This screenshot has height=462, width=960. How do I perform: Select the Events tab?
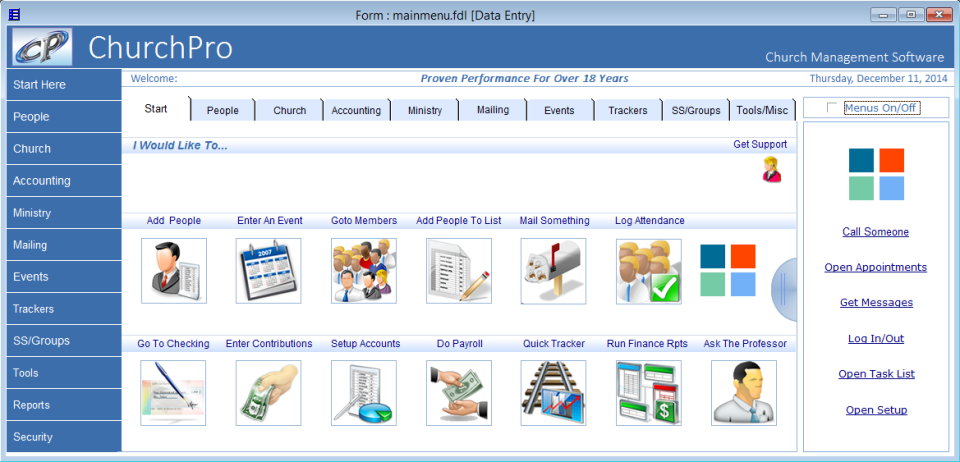pyautogui.click(x=559, y=111)
